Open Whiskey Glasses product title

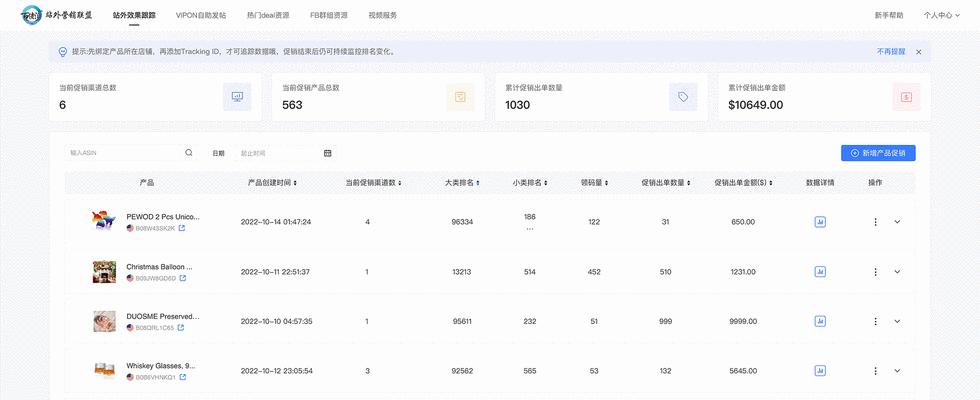159,366
